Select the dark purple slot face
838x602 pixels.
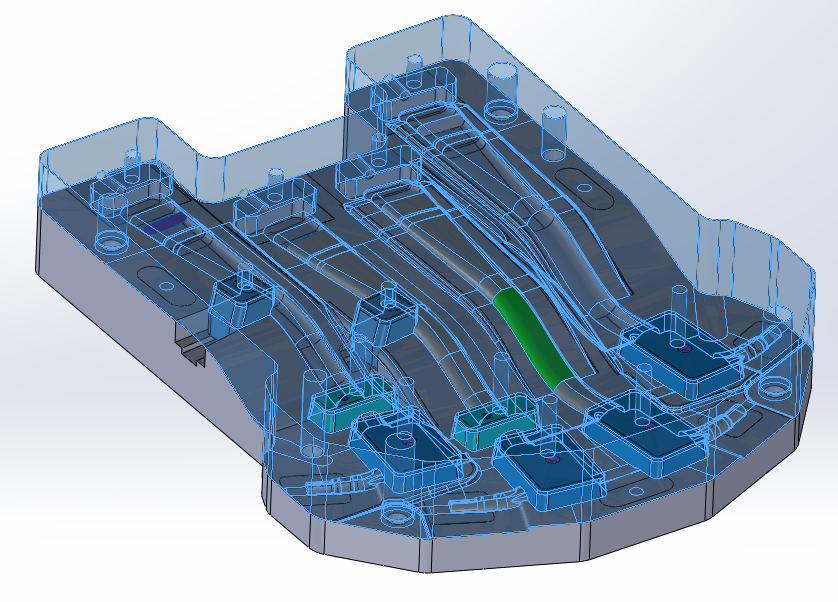[x=165, y=222]
